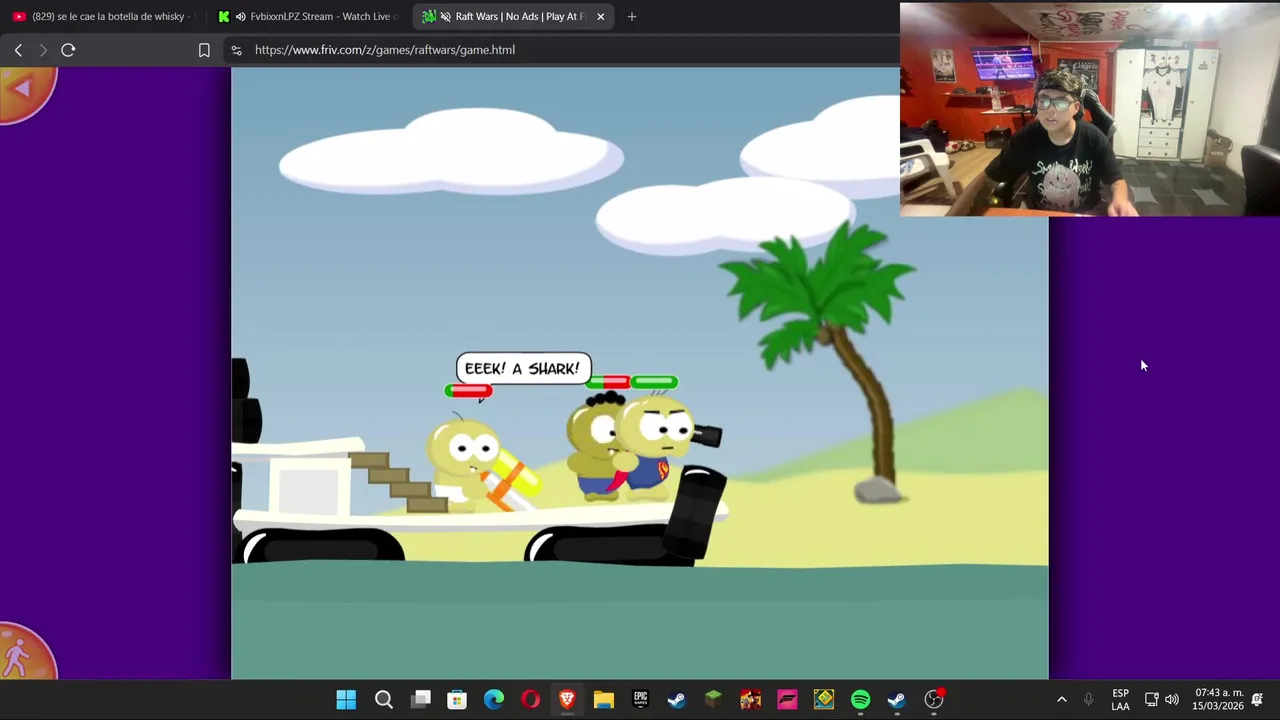Show hidden system tray icons
1280x720 pixels.
tap(1061, 700)
